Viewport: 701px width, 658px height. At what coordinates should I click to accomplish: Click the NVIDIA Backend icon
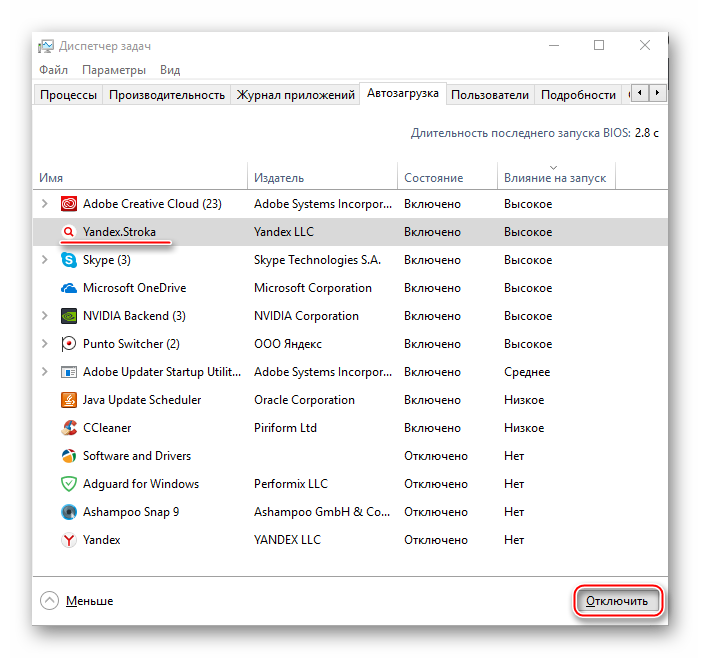click(69, 316)
